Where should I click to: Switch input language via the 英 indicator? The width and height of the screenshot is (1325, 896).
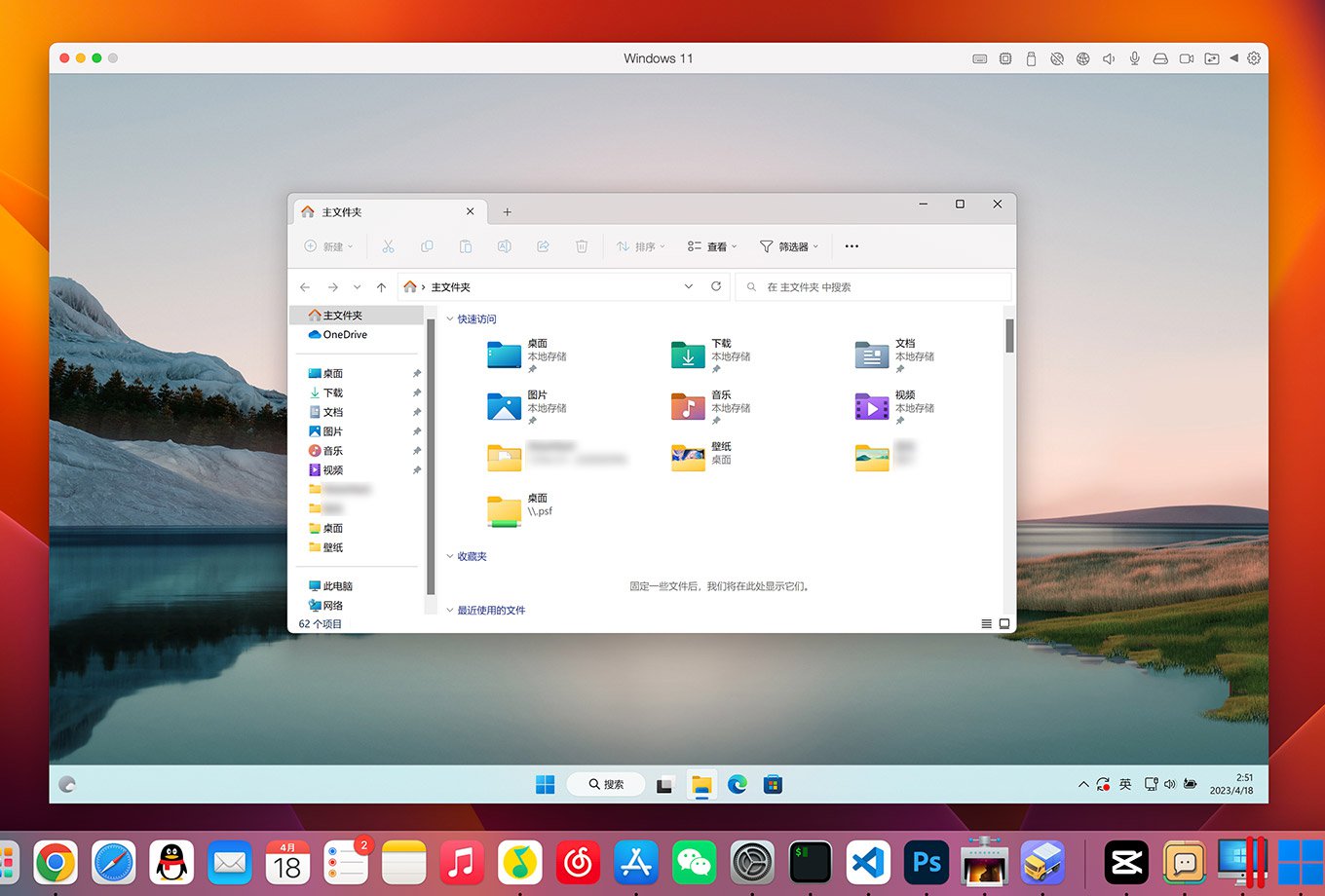click(x=1124, y=784)
